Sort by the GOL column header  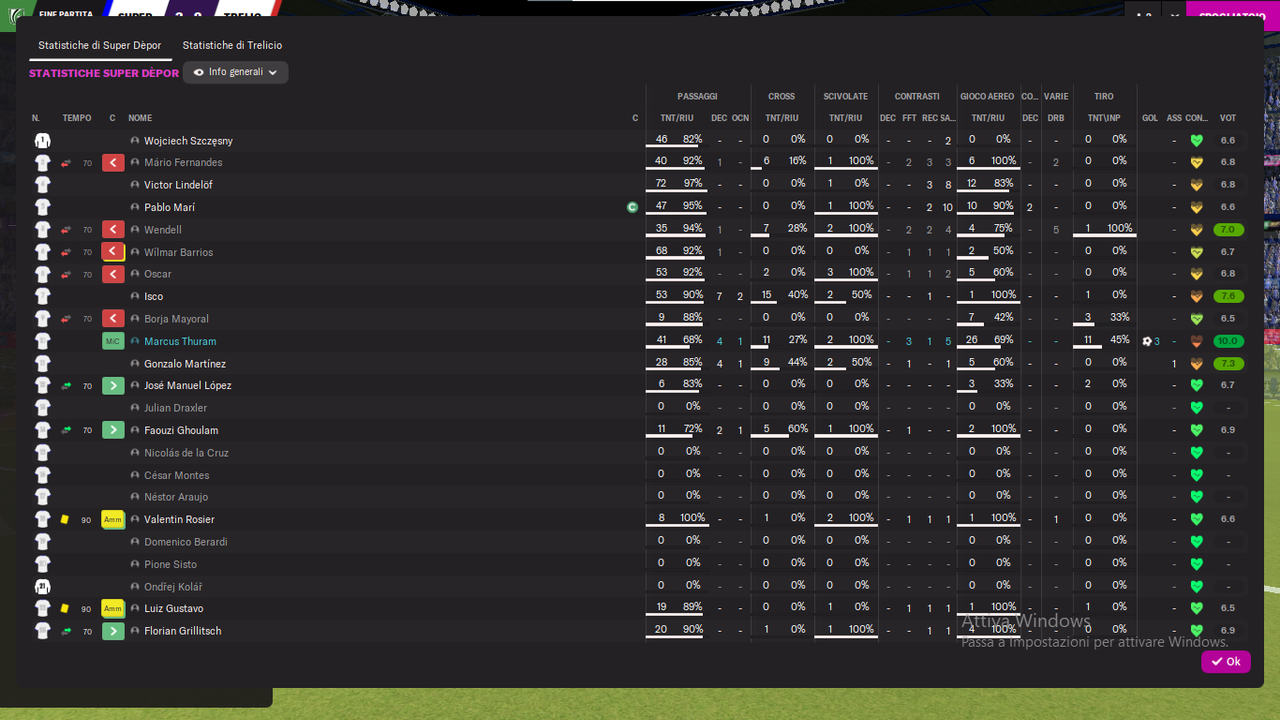(1150, 118)
